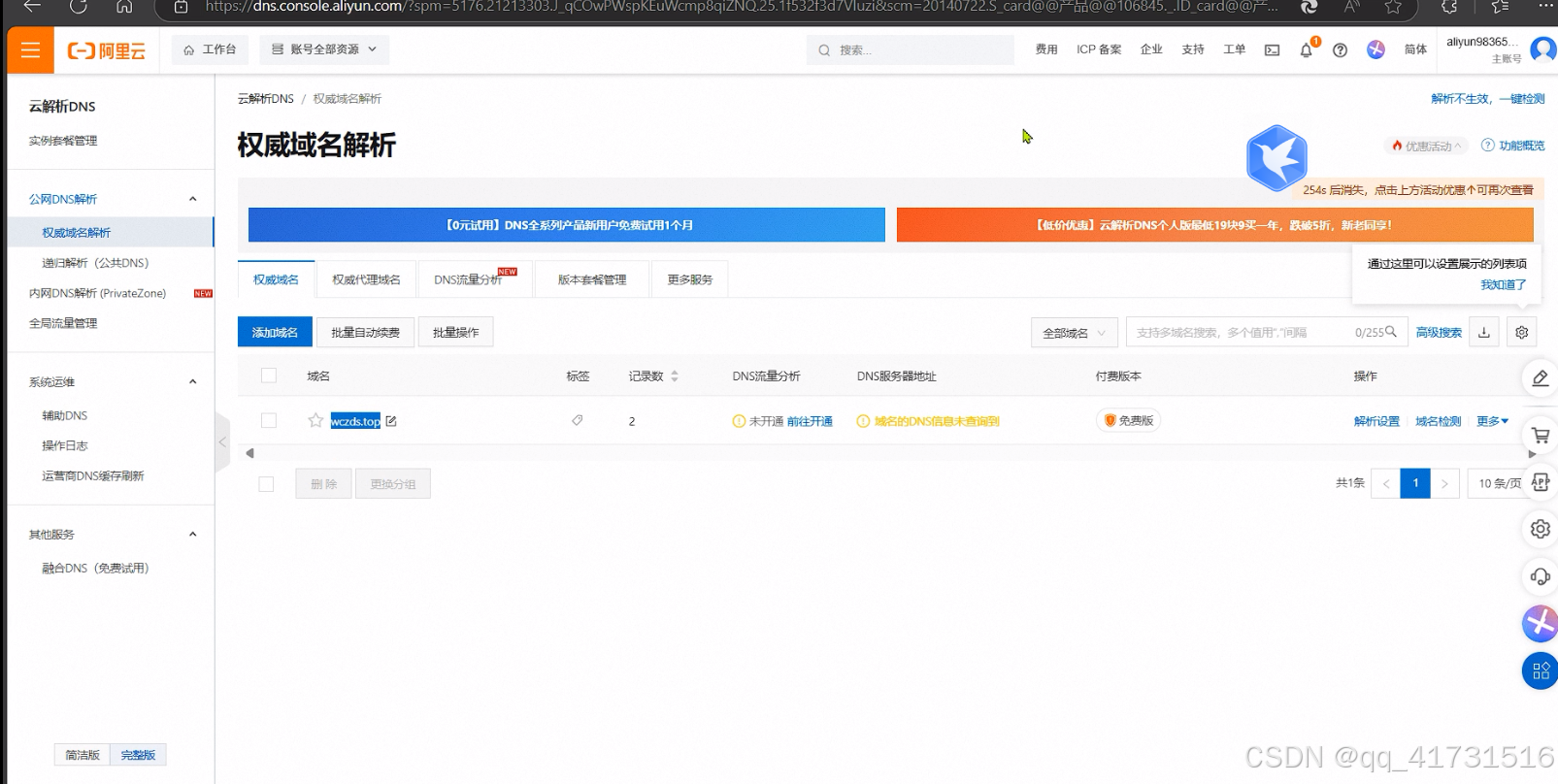1558x784 pixels.
Task: Open 递归解析 (公共DNS) in sidebar
Action: tap(95, 263)
